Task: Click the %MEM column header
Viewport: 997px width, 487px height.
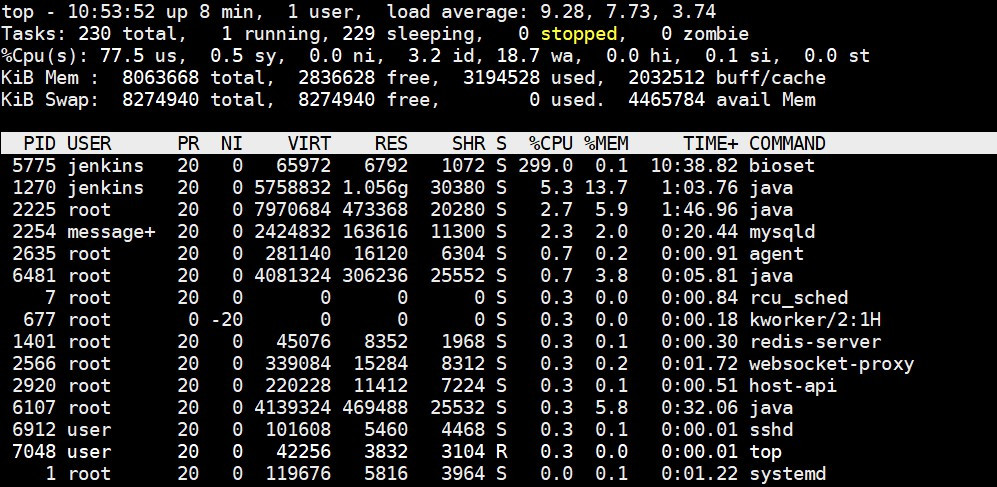Action: (x=607, y=144)
